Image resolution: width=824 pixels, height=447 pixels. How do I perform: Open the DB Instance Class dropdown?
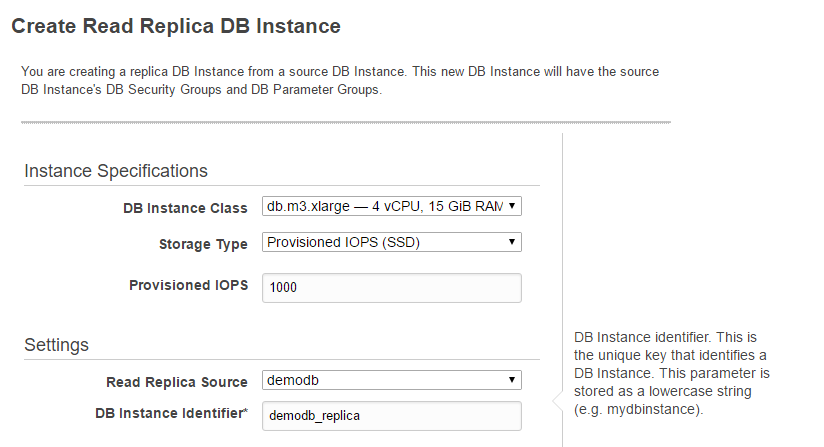pyautogui.click(x=392, y=206)
